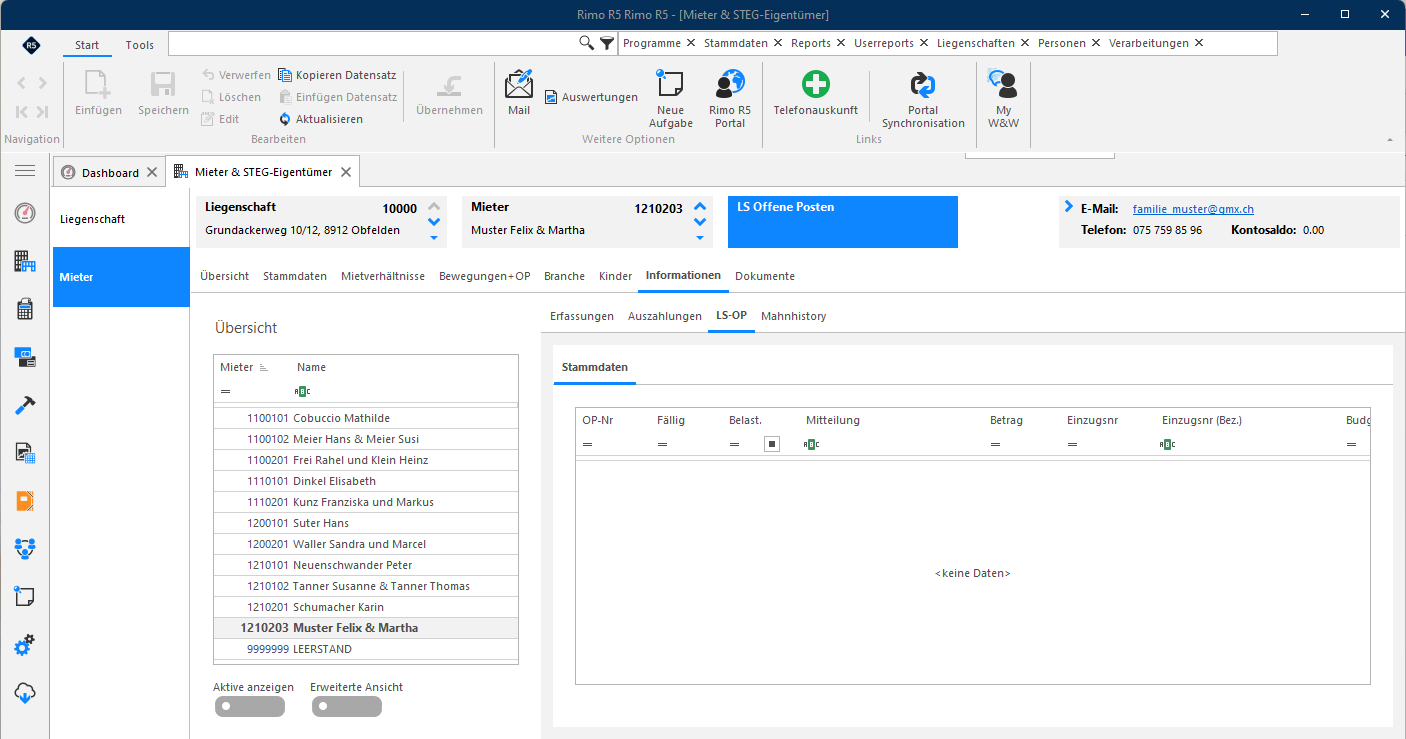This screenshot has width=1406, height=739.
Task: Open Liegenschaft dropdown arrow
Action: coord(434,238)
